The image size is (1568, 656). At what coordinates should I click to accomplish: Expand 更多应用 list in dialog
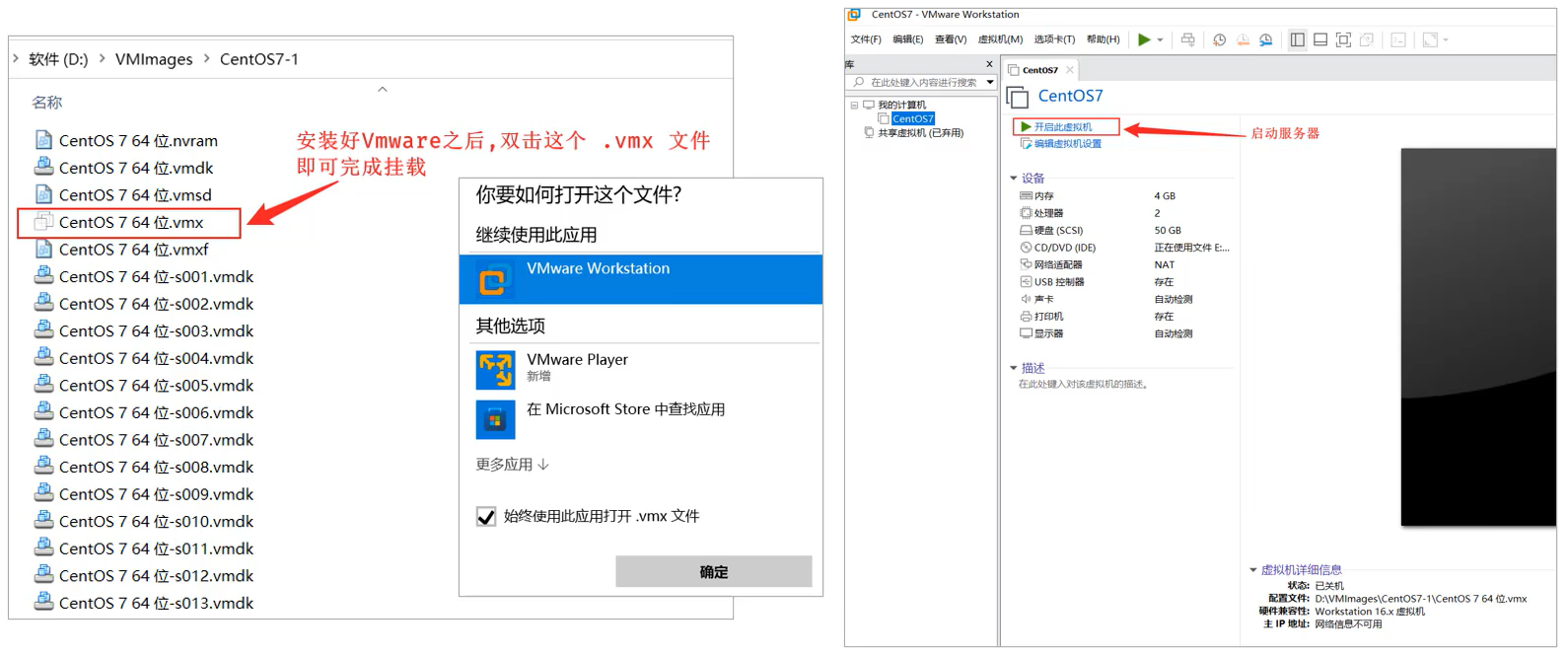pos(512,465)
